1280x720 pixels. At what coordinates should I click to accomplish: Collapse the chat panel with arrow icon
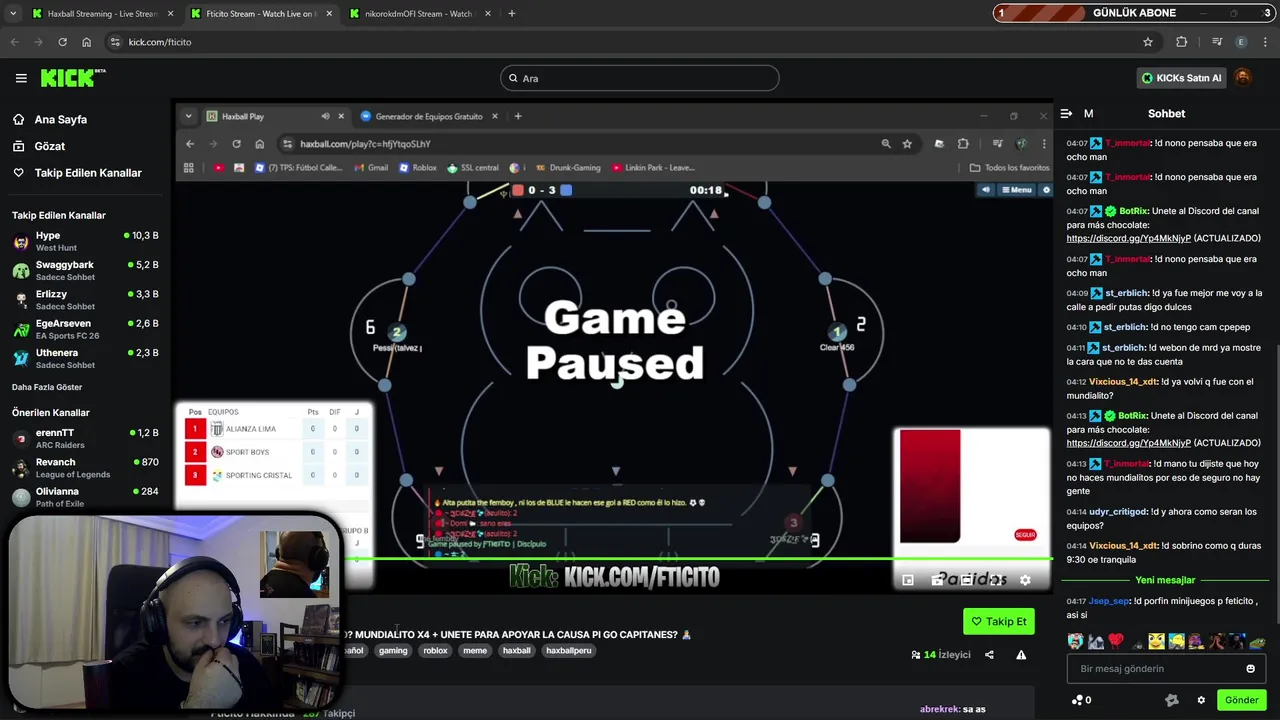pos(1066,114)
